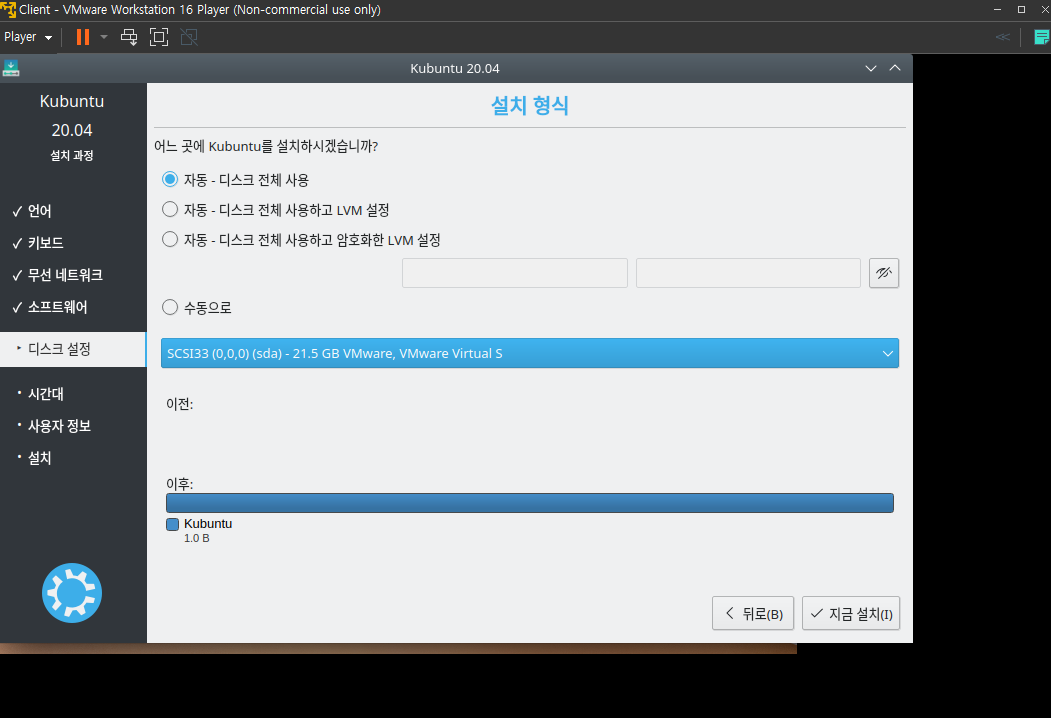The image size is (1051, 718).
Task: Click the Kubuntu legend color square
Action: (172, 524)
